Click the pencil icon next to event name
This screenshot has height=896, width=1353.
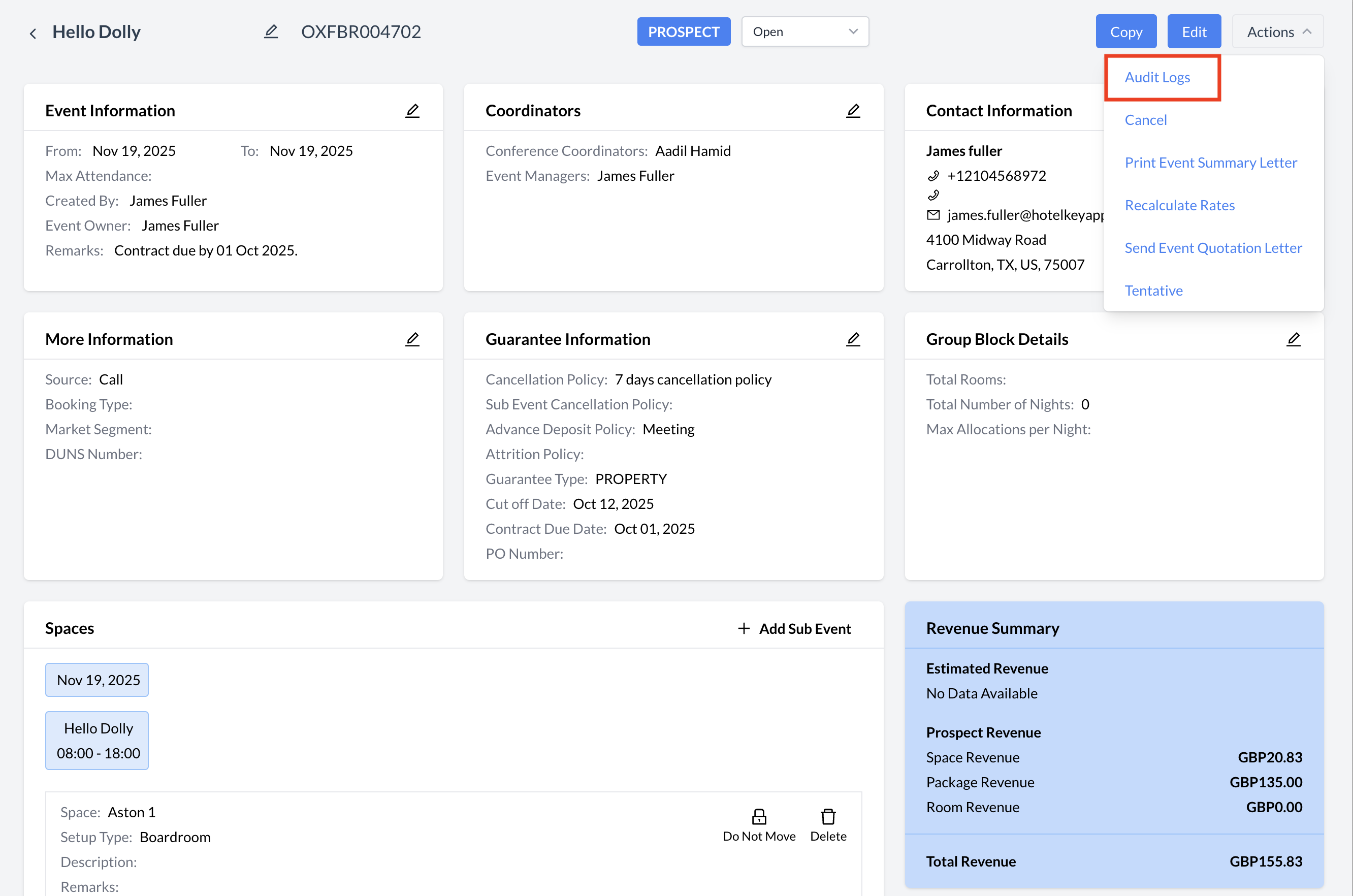pos(271,31)
